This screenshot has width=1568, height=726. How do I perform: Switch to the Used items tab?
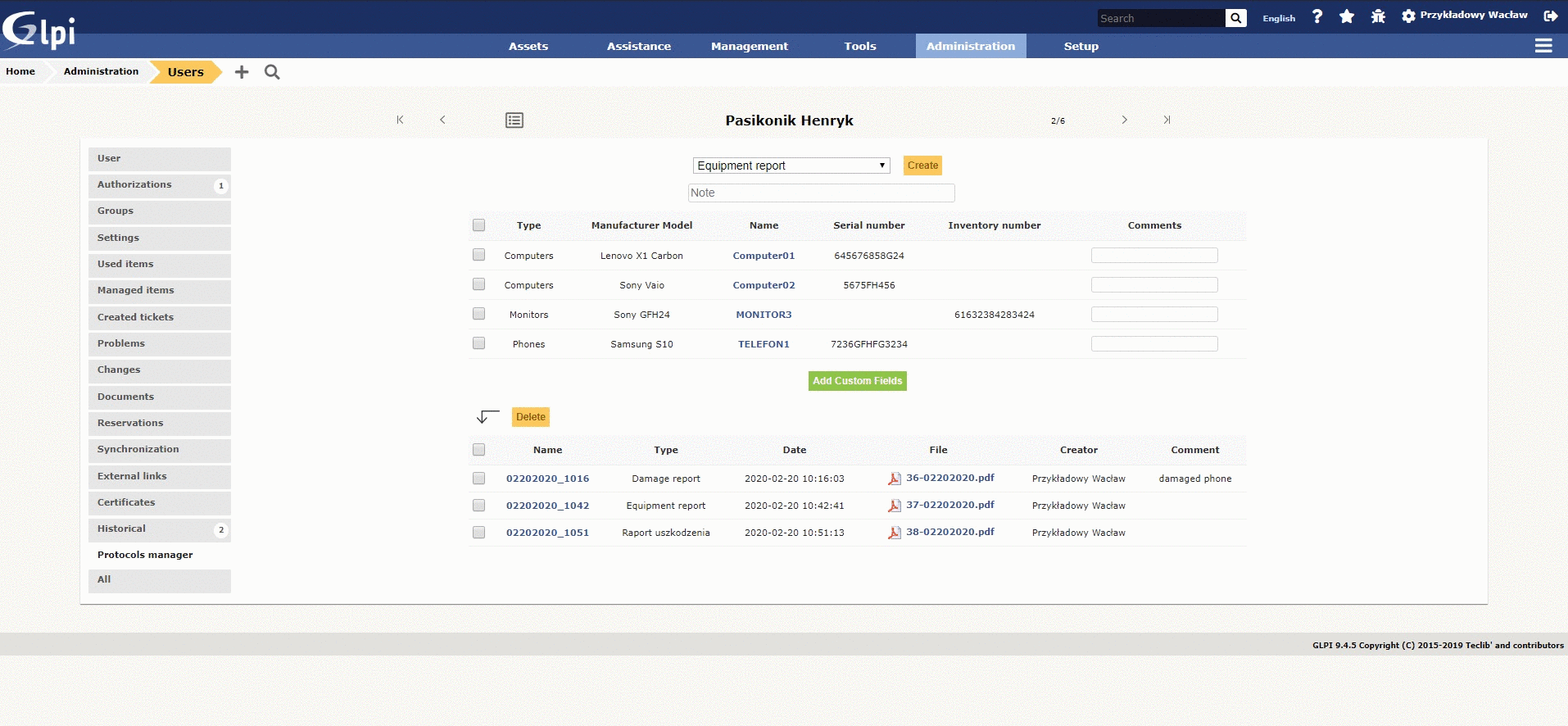pos(160,265)
